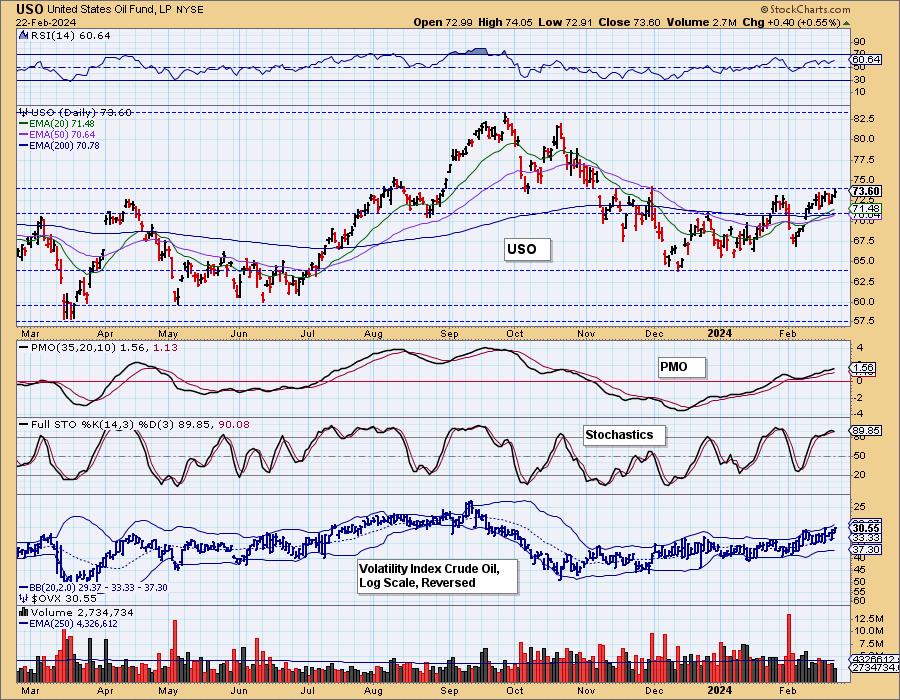Click the price-bar icon before USO (Daily)

[x=24, y=112]
